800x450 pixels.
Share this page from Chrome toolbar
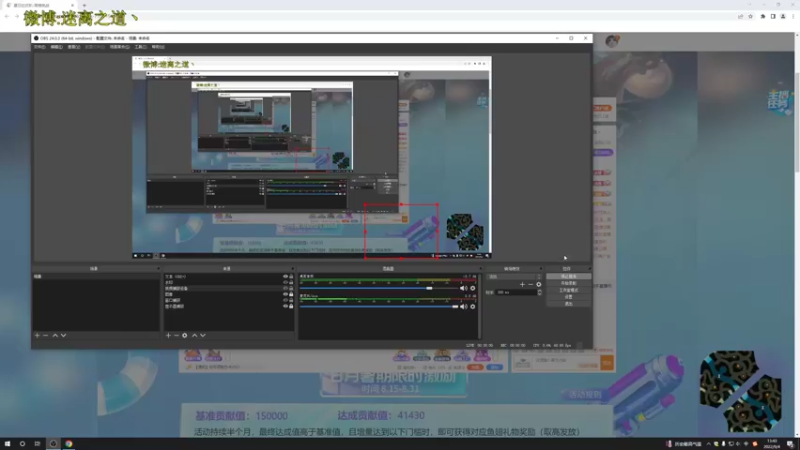[740, 16]
